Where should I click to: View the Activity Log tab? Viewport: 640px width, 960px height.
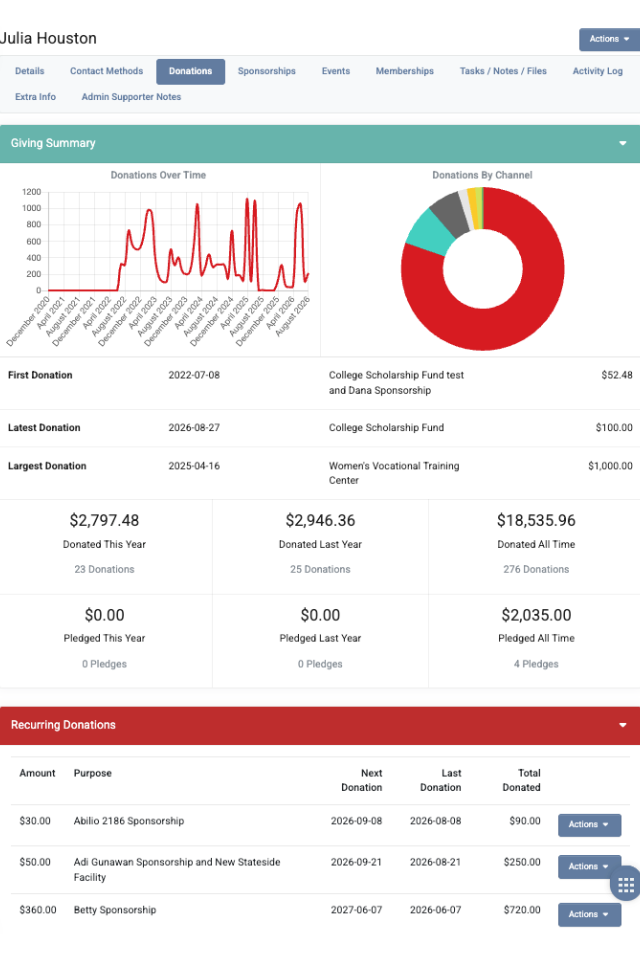tap(598, 71)
